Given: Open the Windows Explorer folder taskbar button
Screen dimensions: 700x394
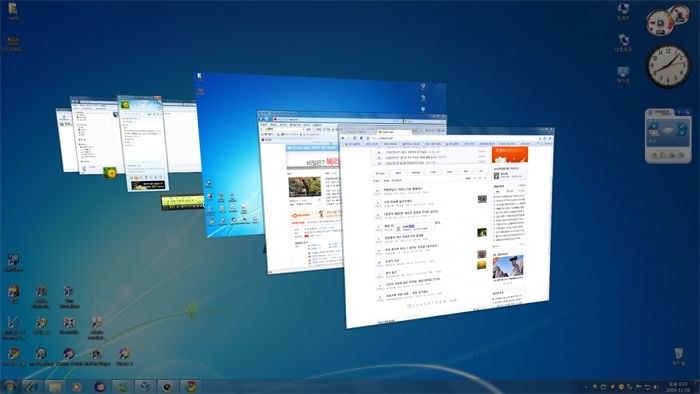Looking at the screenshot, I should tap(54, 386).
